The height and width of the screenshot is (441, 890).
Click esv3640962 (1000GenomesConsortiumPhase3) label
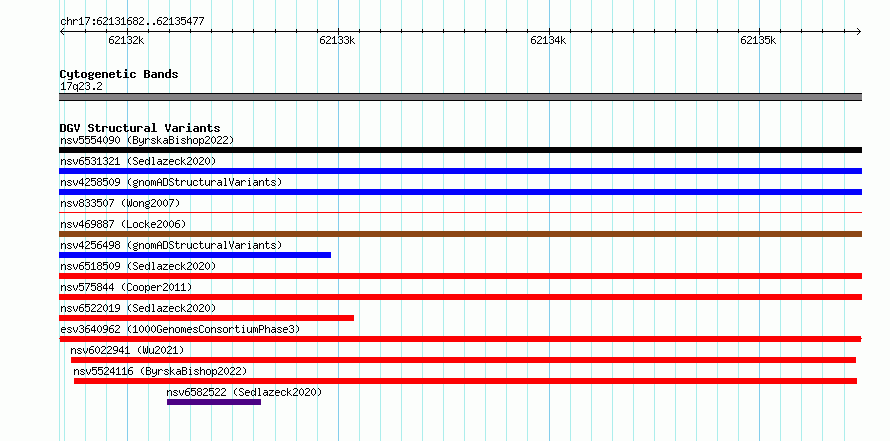[x=180, y=329]
